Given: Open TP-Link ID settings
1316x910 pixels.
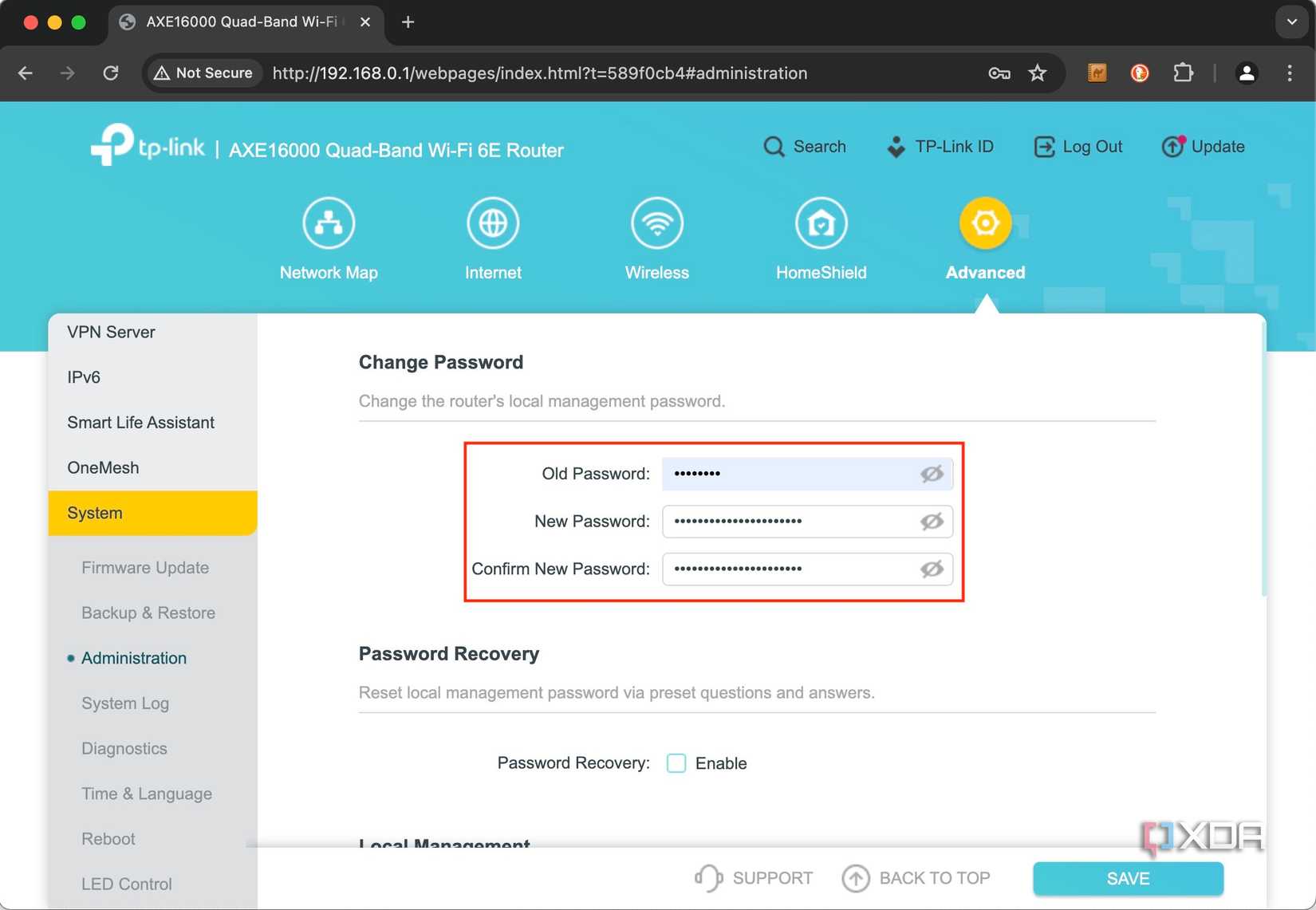Looking at the screenshot, I should (941, 147).
